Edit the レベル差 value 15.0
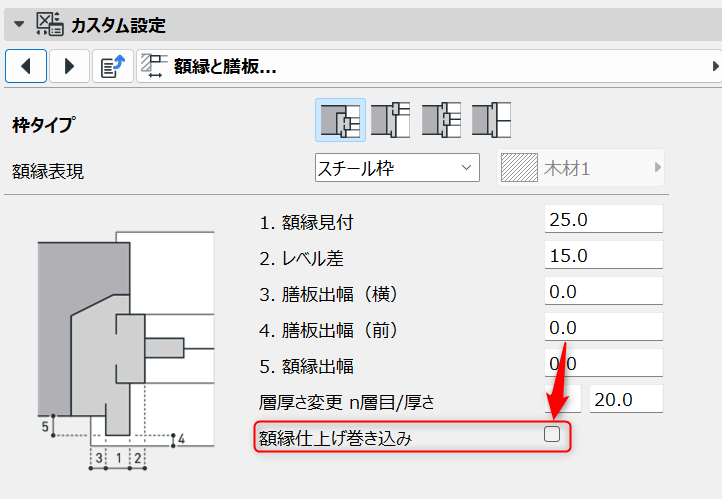This screenshot has width=722, height=499. click(x=604, y=255)
